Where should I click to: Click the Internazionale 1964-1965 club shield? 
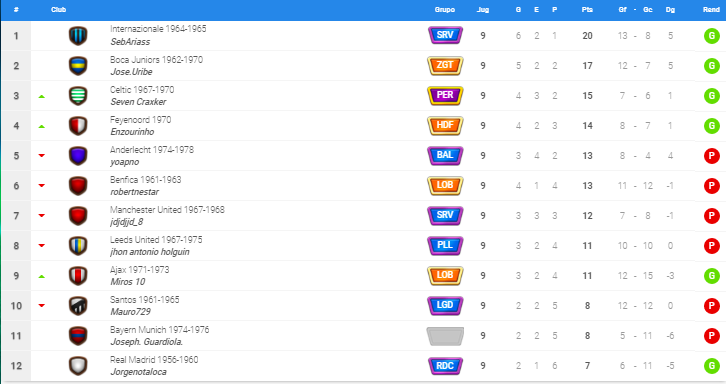[78, 36]
